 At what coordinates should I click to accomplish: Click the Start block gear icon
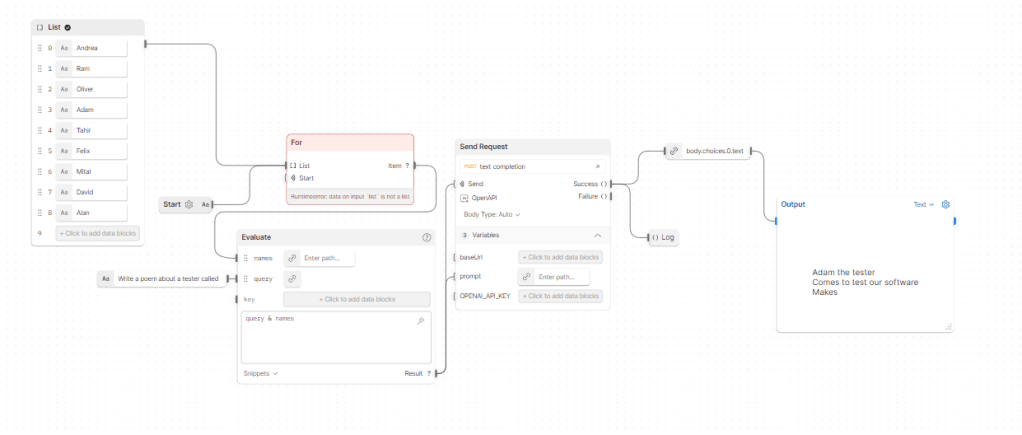click(189, 204)
